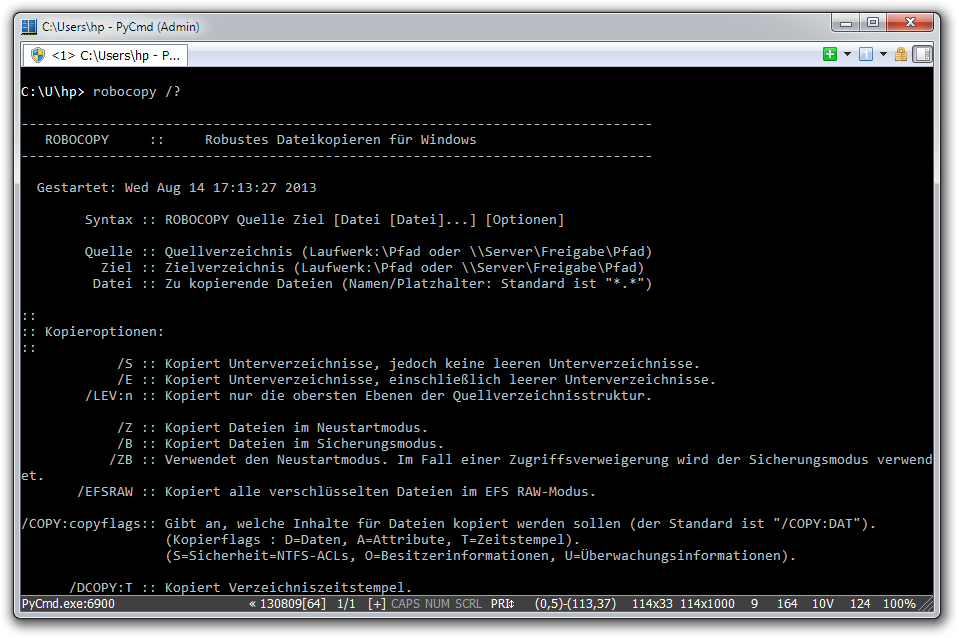Toggle SCRL lock indicator in the status bar
The height and width of the screenshot is (638, 959).
click(x=468, y=604)
